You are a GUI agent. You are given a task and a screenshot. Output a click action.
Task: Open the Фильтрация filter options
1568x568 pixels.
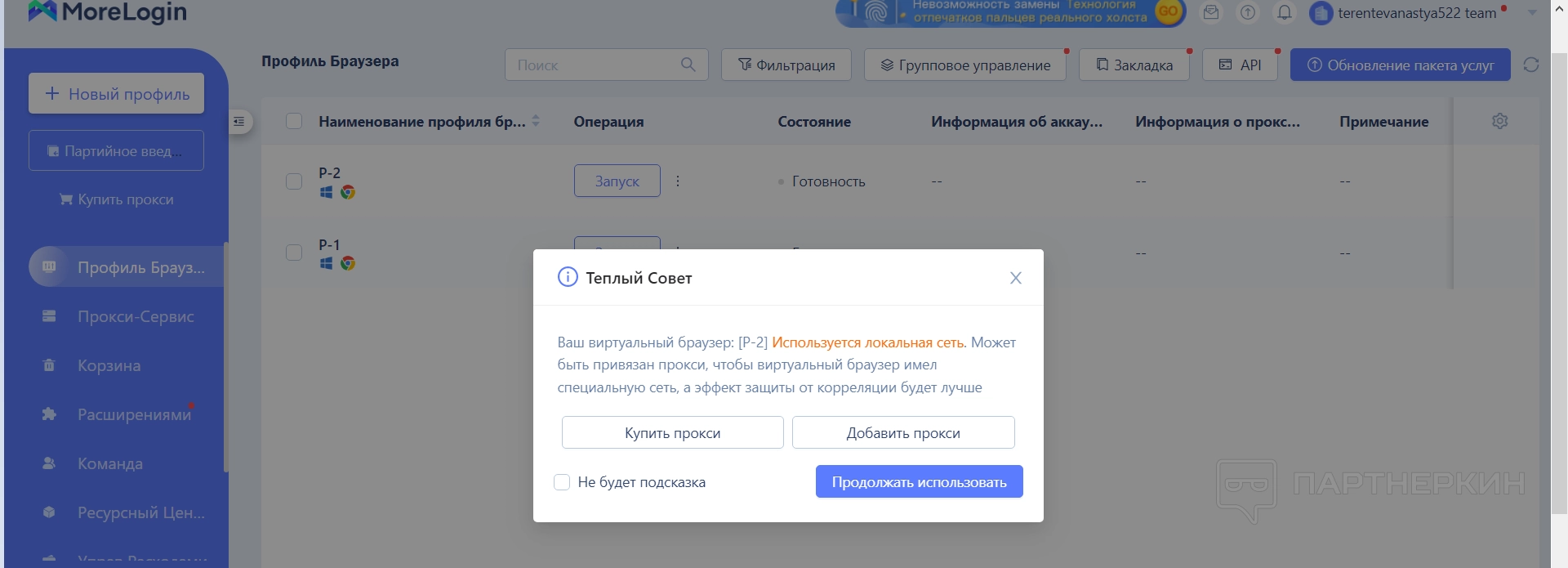pos(786,65)
